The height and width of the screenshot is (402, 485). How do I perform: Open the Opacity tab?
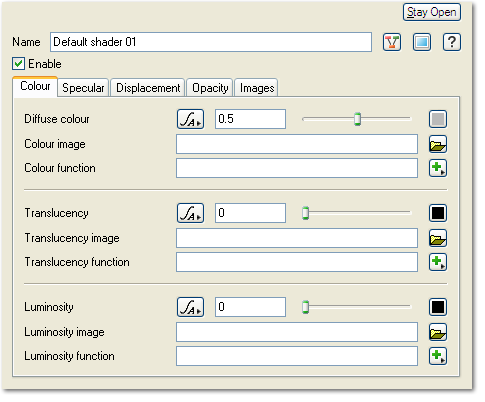(x=210, y=88)
